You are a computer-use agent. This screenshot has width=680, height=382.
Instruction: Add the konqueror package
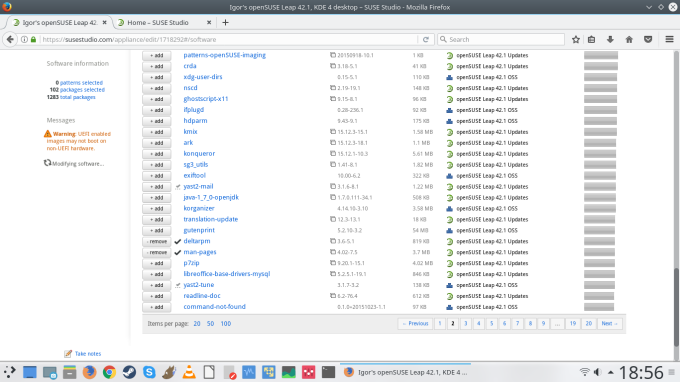coord(157,154)
